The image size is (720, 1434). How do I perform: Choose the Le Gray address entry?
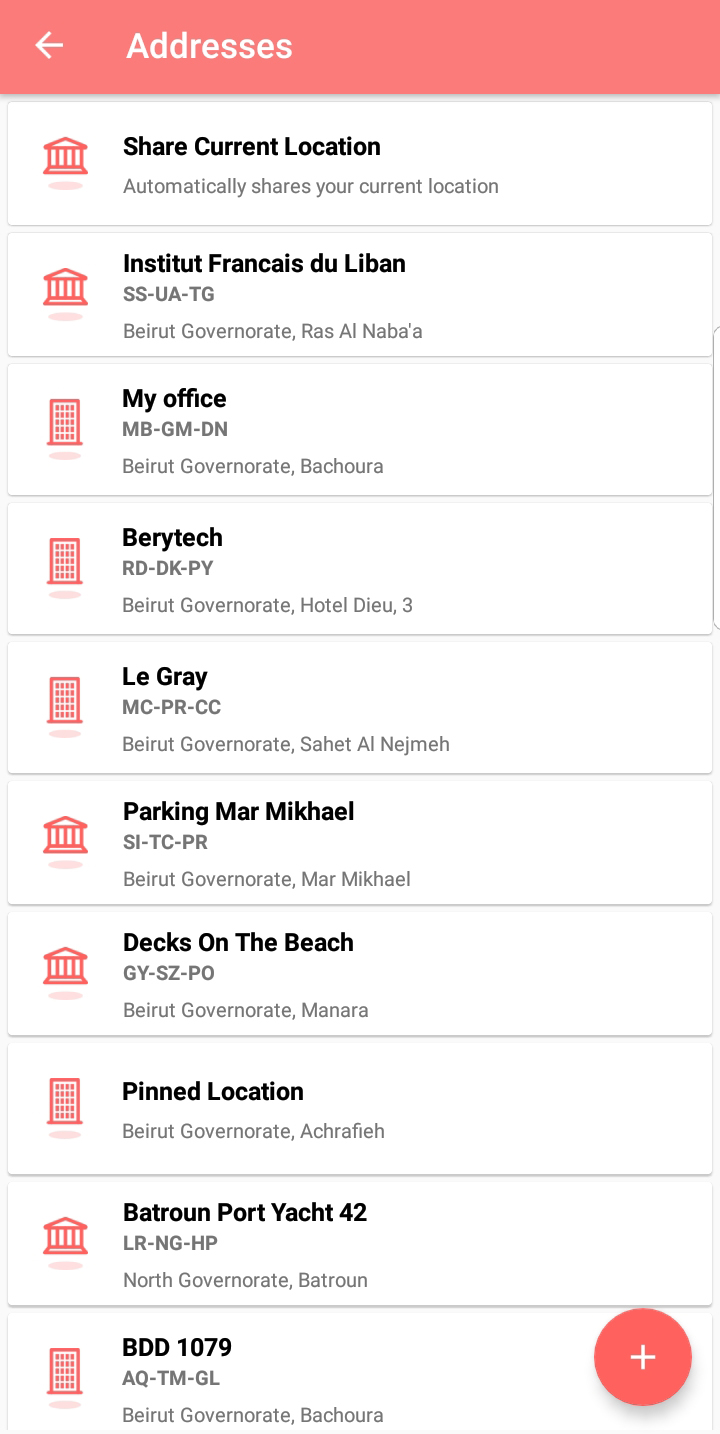coord(164,677)
